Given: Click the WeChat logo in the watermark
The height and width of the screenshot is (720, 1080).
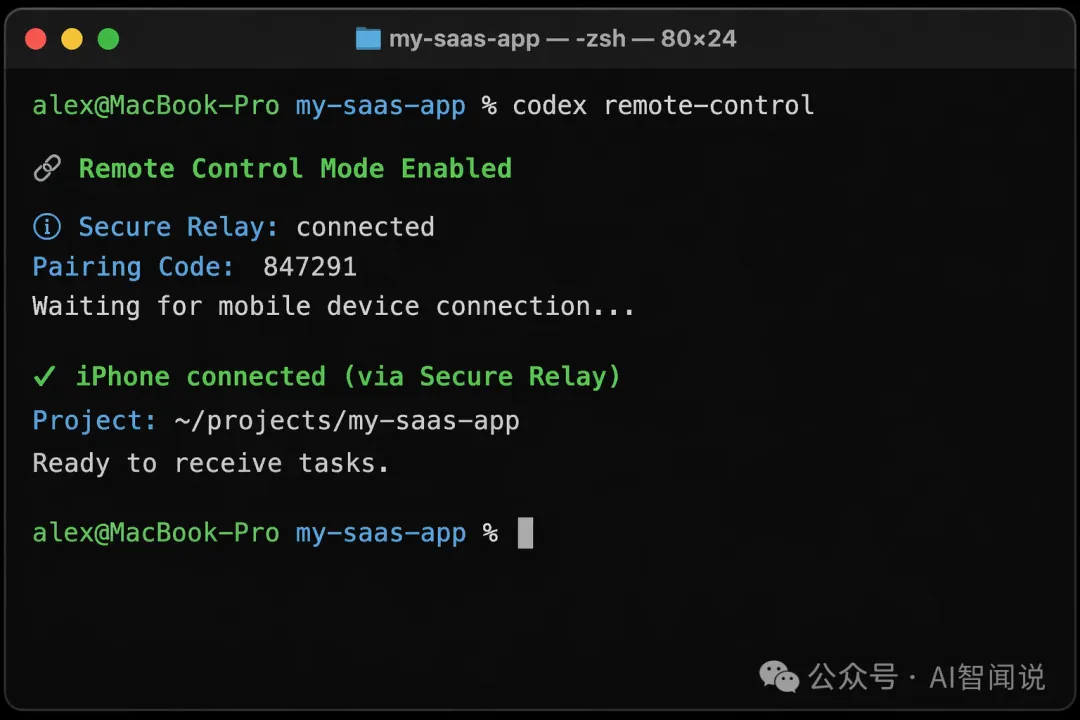Looking at the screenshot, I should coord(778,677).
